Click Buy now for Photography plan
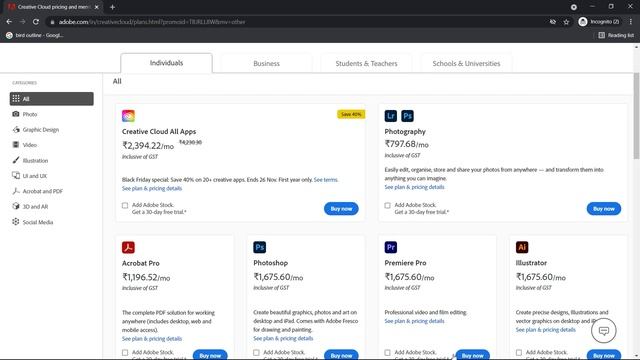 tap(604, 209)
